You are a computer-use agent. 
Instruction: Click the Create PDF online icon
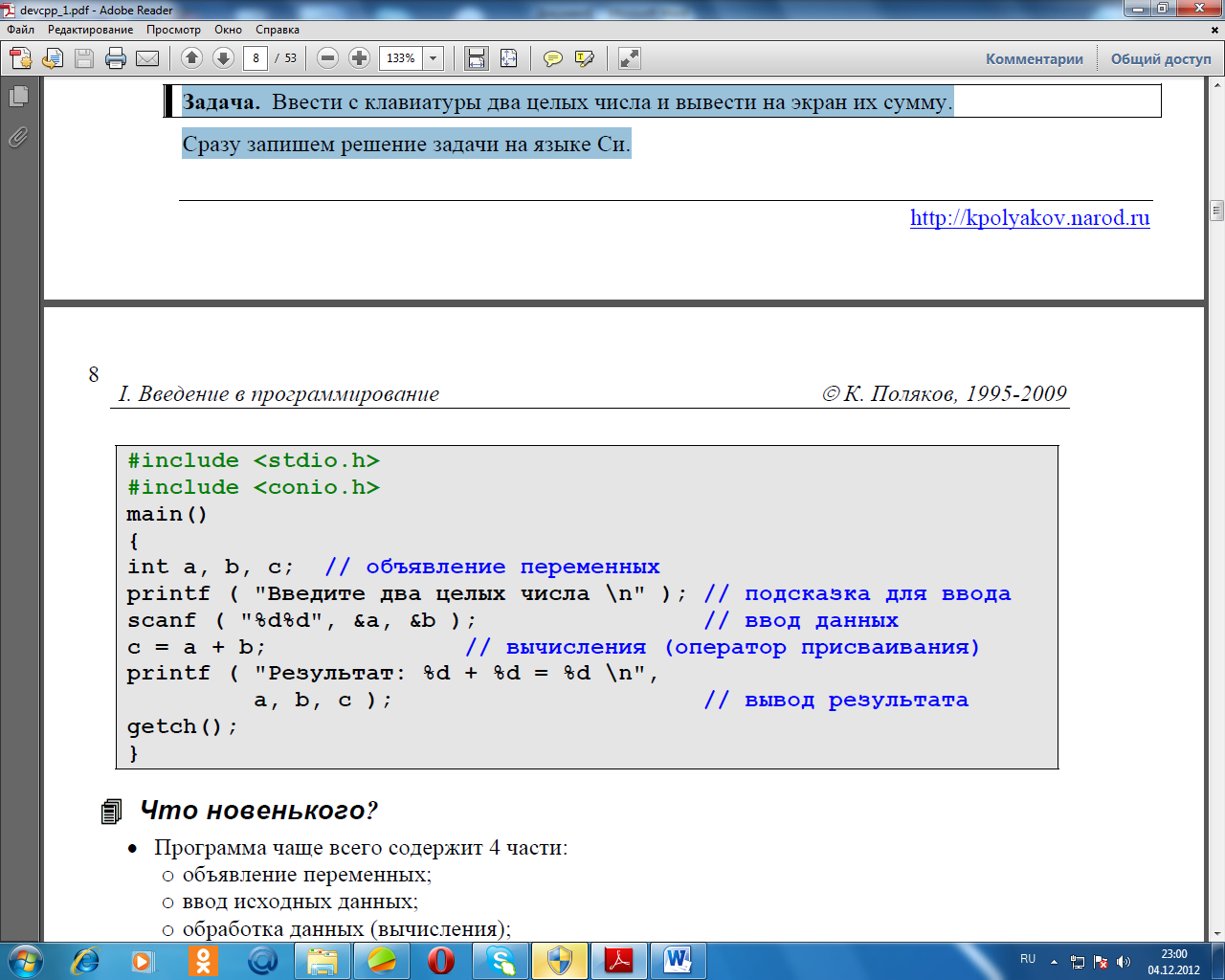tap(21, 58)
